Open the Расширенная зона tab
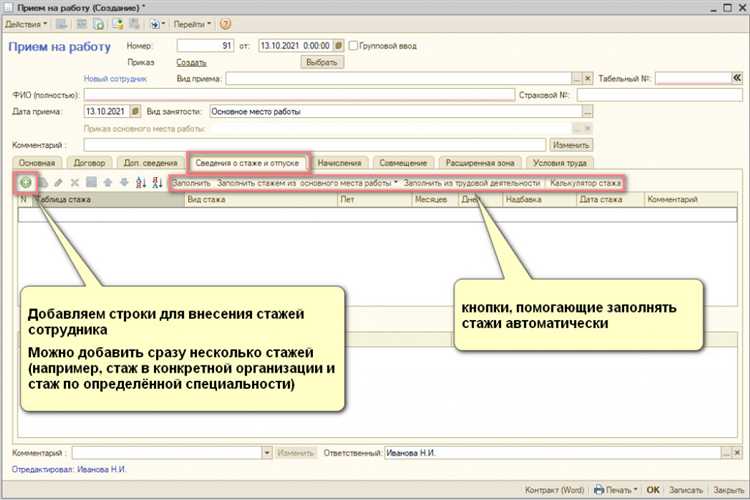The width and height of the screenshot is (750, 500). point(480,163)
